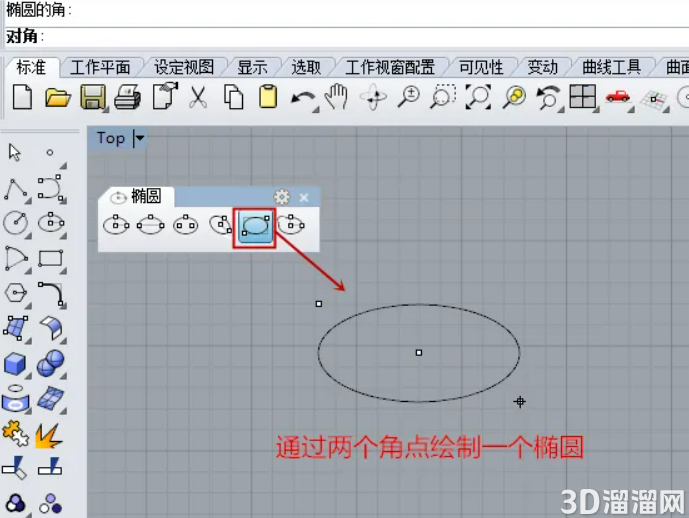The height and width of the screenshot is (518, 689).
Task: Select the Arc tool
Action: tap(16, 258)
